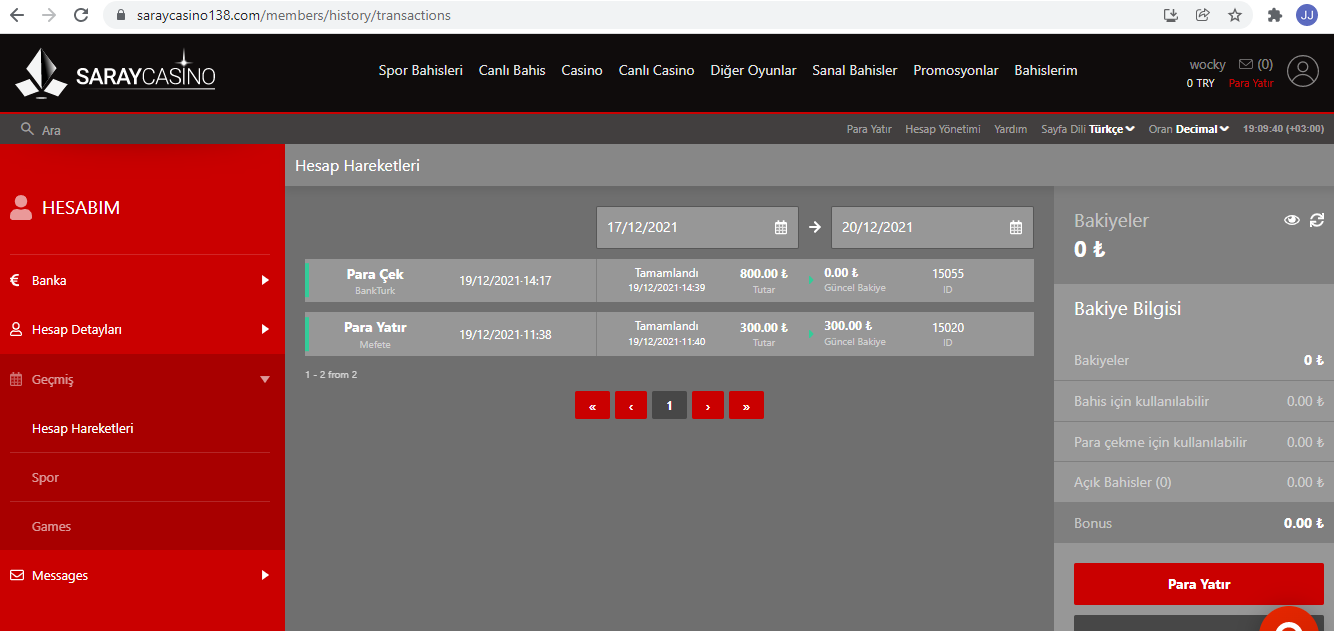
Task: Select Hesap Hareketleri in the sidebar
Action: [x=83, y=428]
